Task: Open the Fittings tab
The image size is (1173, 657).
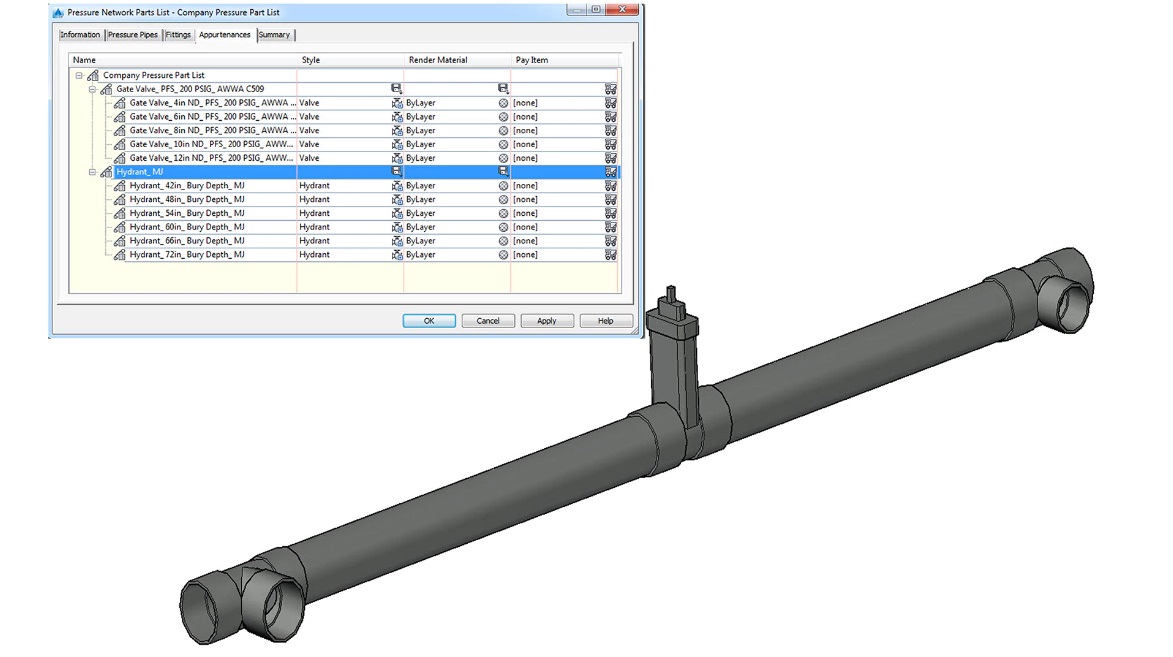Action: click(178, 35)
